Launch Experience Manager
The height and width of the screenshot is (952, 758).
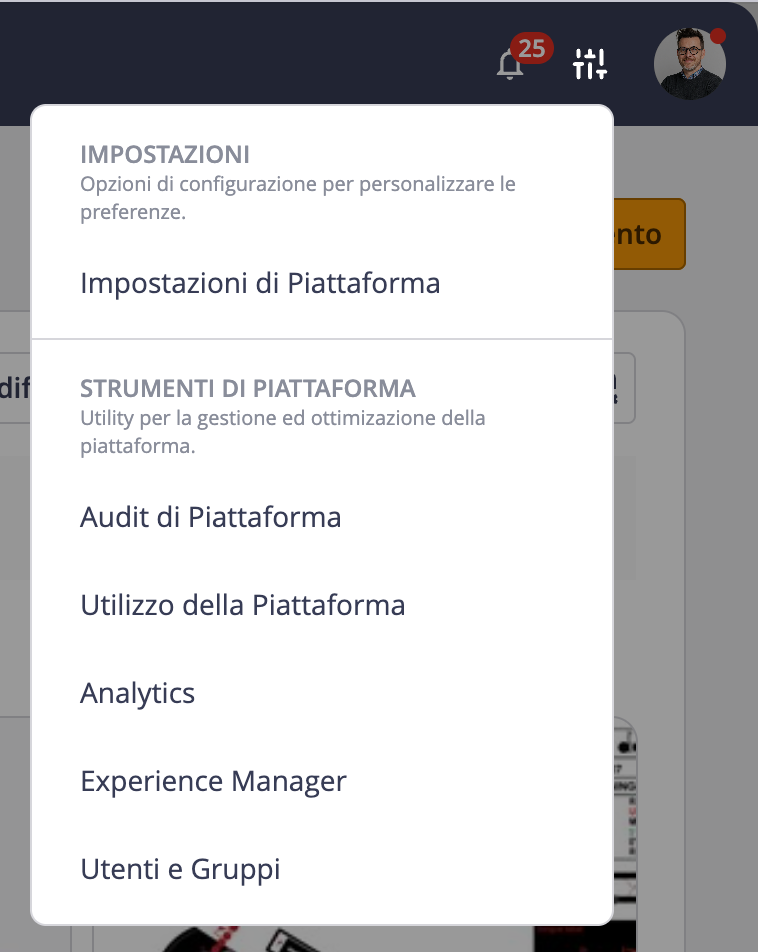(x=213, y=781)
